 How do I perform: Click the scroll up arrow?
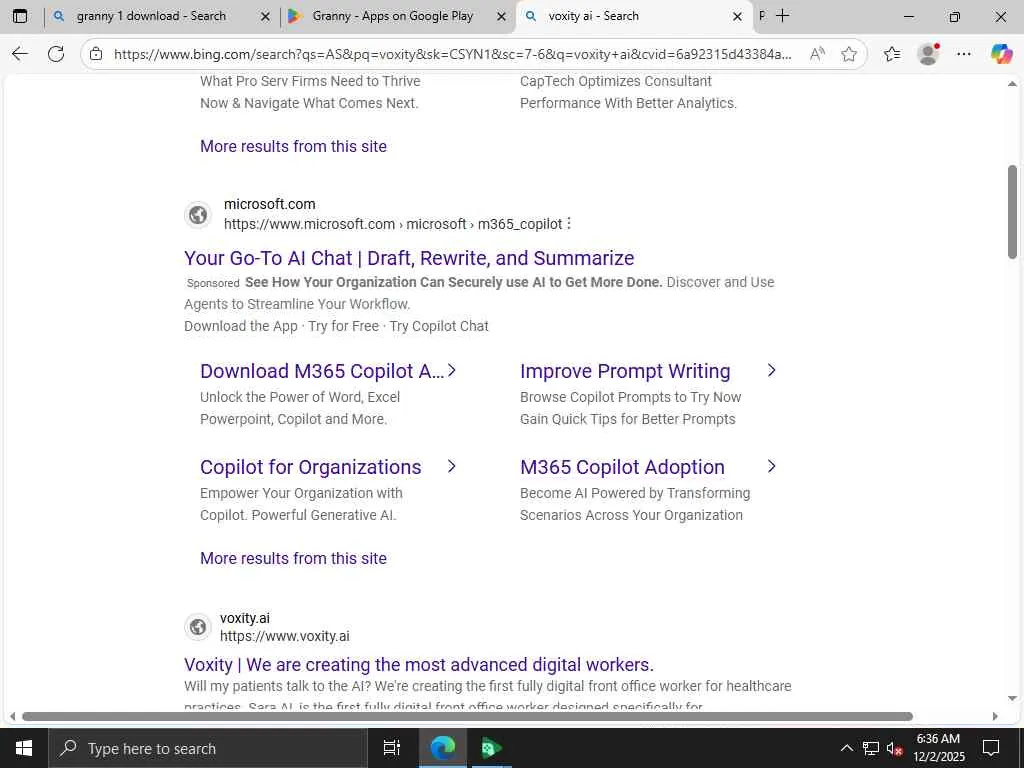pos(1012,84)
